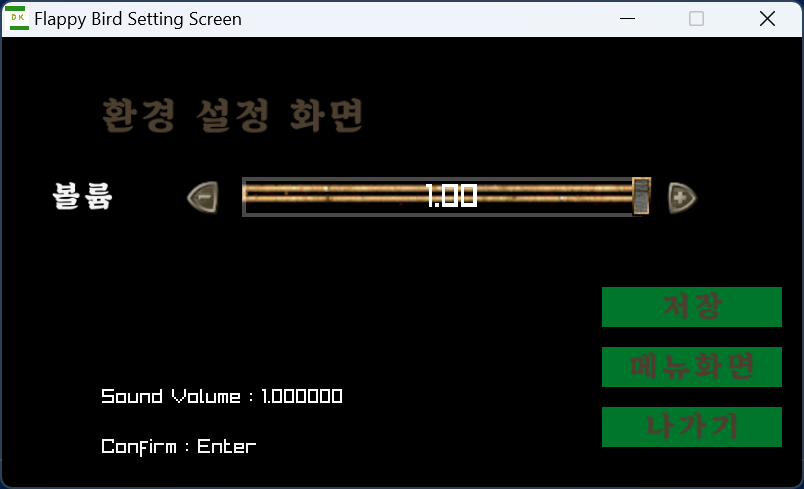Image resolution: width=804 pixels, height=489 pixels.
Task: Click the volume slider handle
Action: tap(641, 196)
